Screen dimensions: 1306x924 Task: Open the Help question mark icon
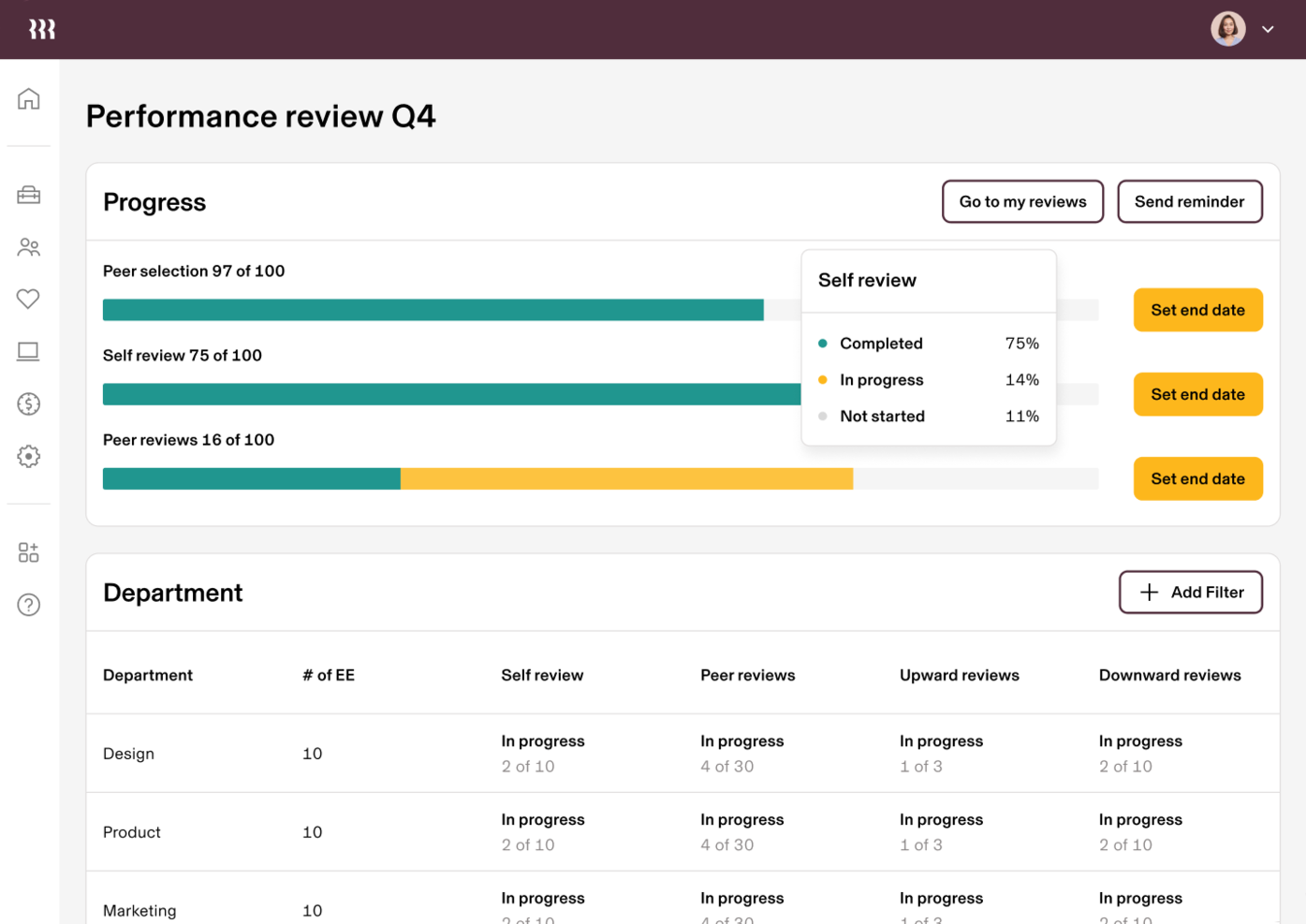[28, 605]
